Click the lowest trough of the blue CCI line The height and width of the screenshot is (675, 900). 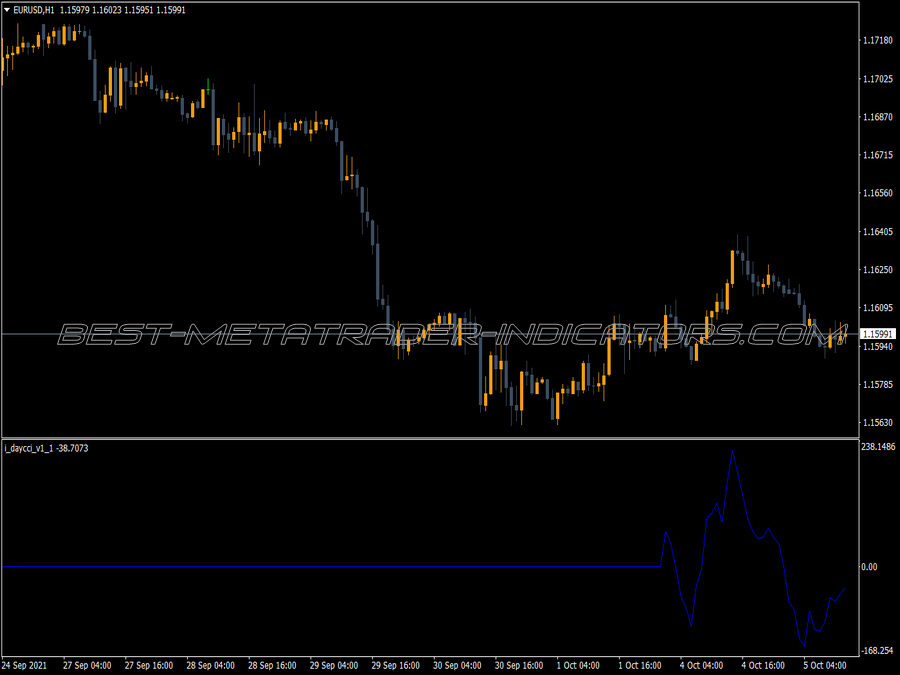(804, 646)
